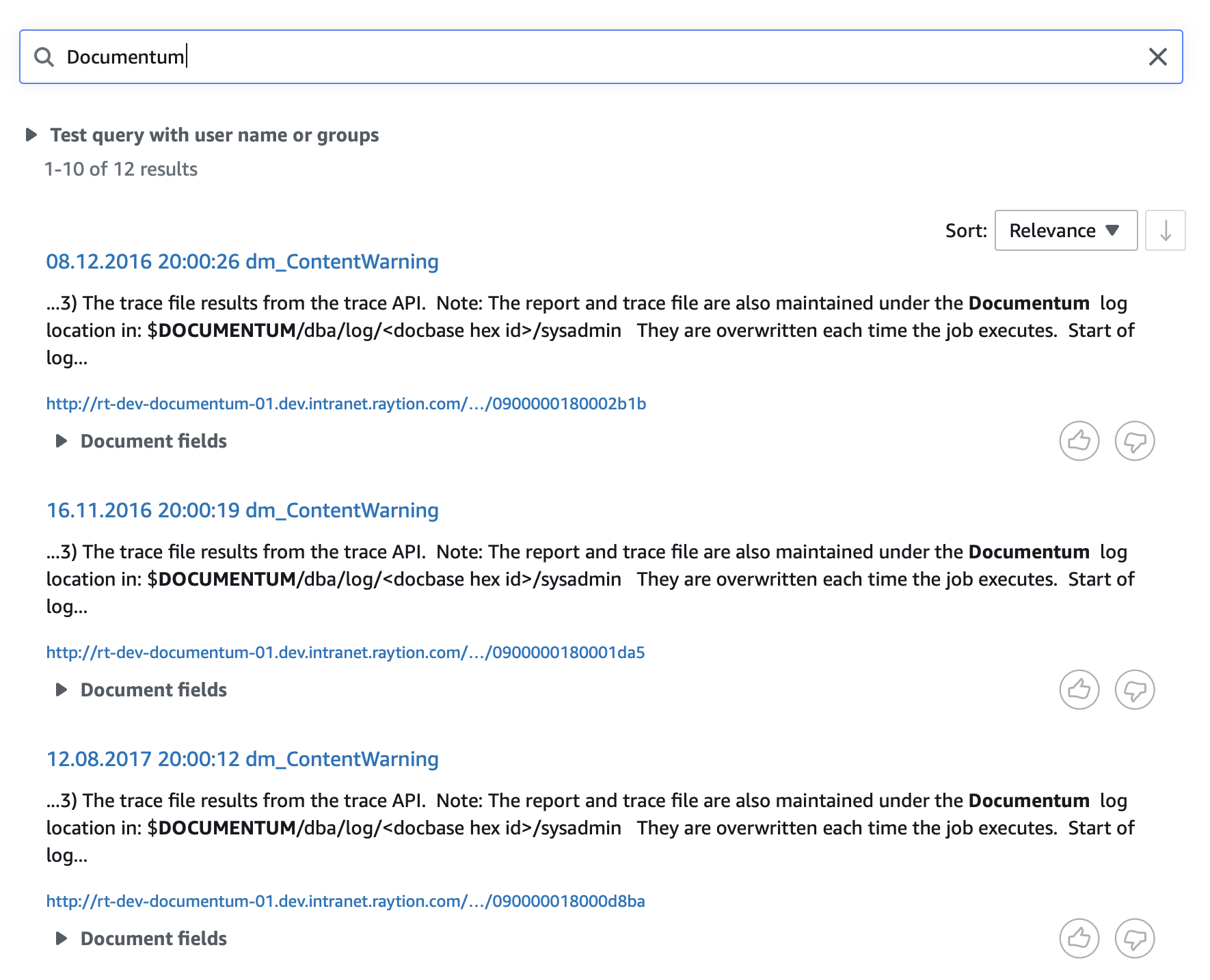Image resolution: width=1210 pixels, height=980 pixels.
Task: Rate the 16.11.2016 result with thumbs up
Action: point(1079,690)
